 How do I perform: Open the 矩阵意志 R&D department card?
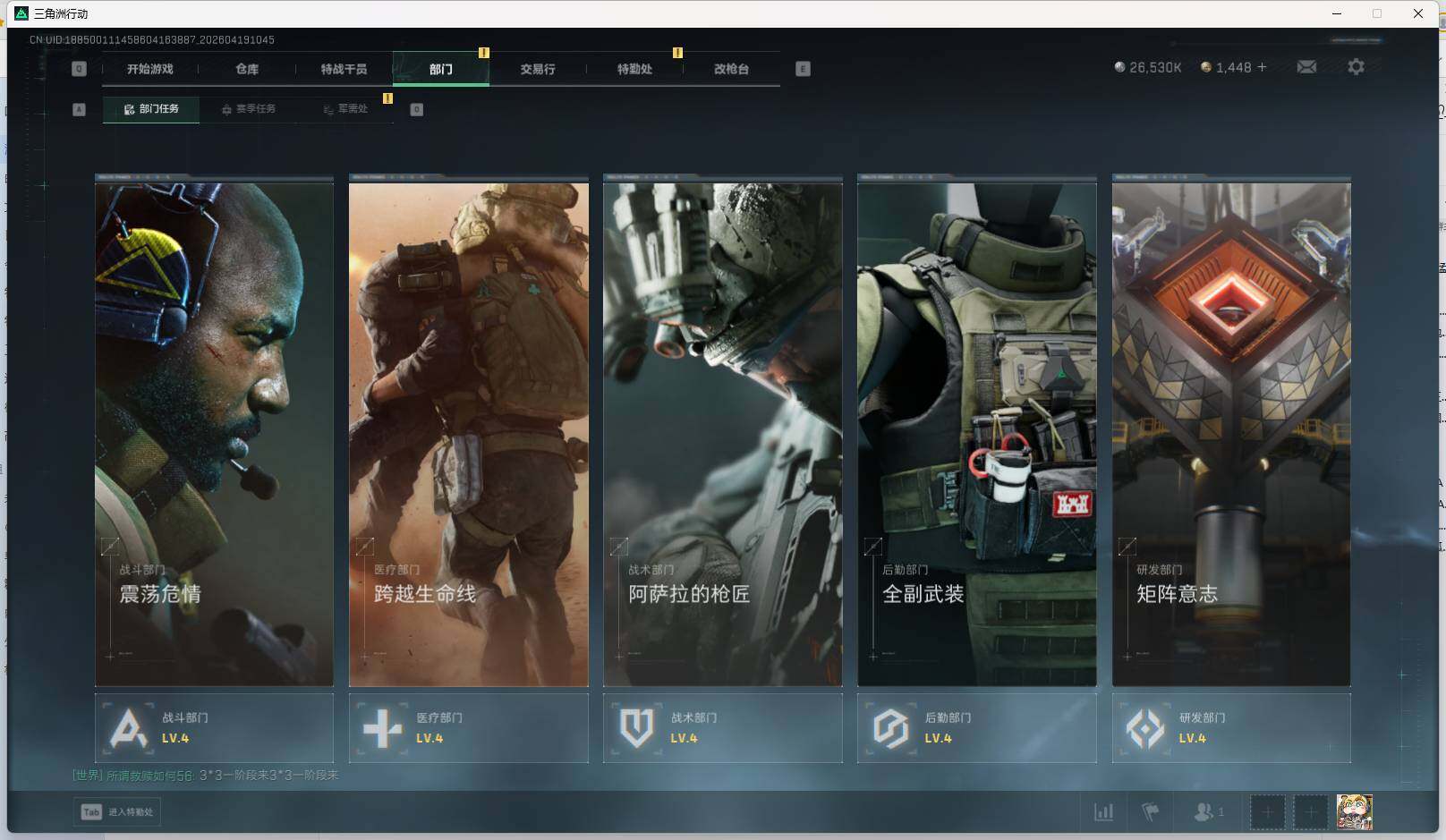tap(1231, 434)
